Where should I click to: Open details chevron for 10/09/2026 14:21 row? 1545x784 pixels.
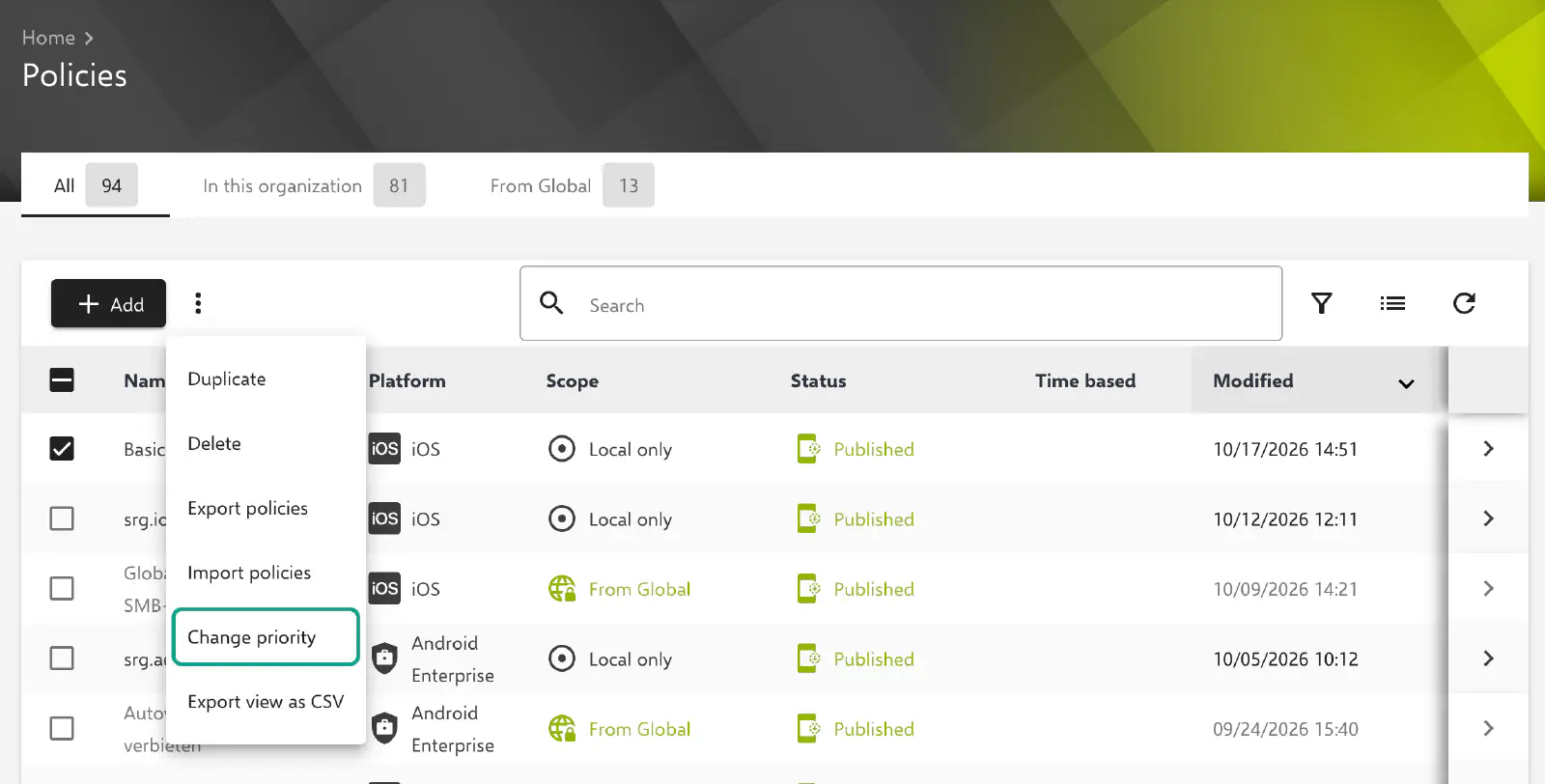point(1488,588)
